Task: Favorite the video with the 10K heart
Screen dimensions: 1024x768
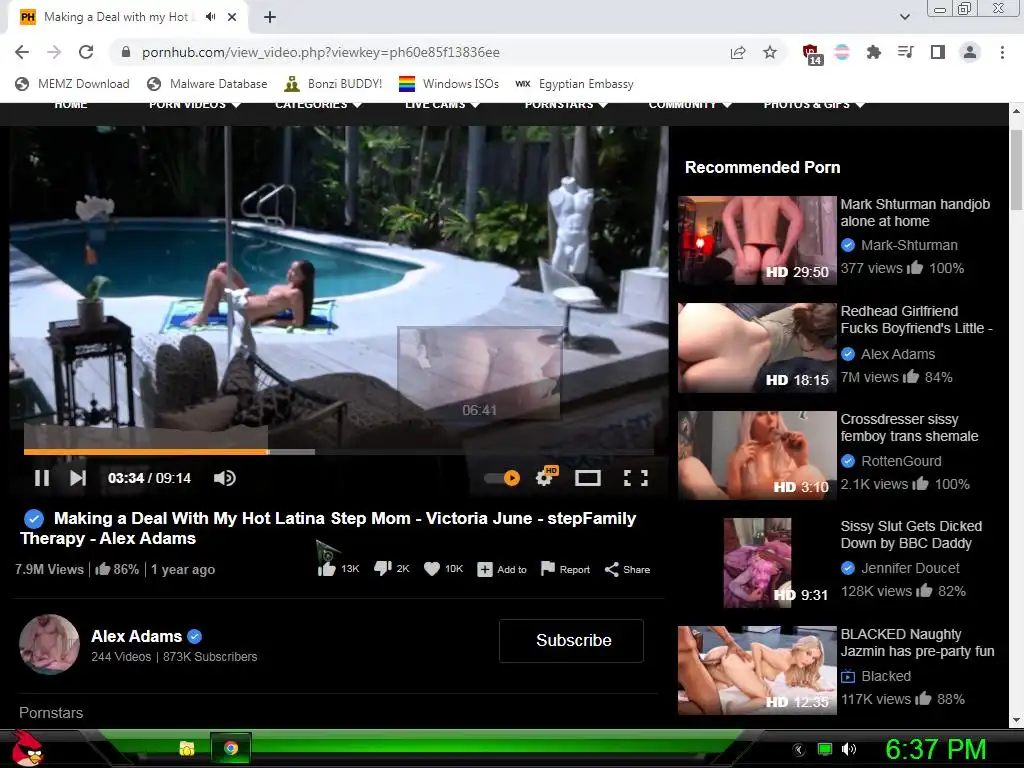Action: coord(443,569)
